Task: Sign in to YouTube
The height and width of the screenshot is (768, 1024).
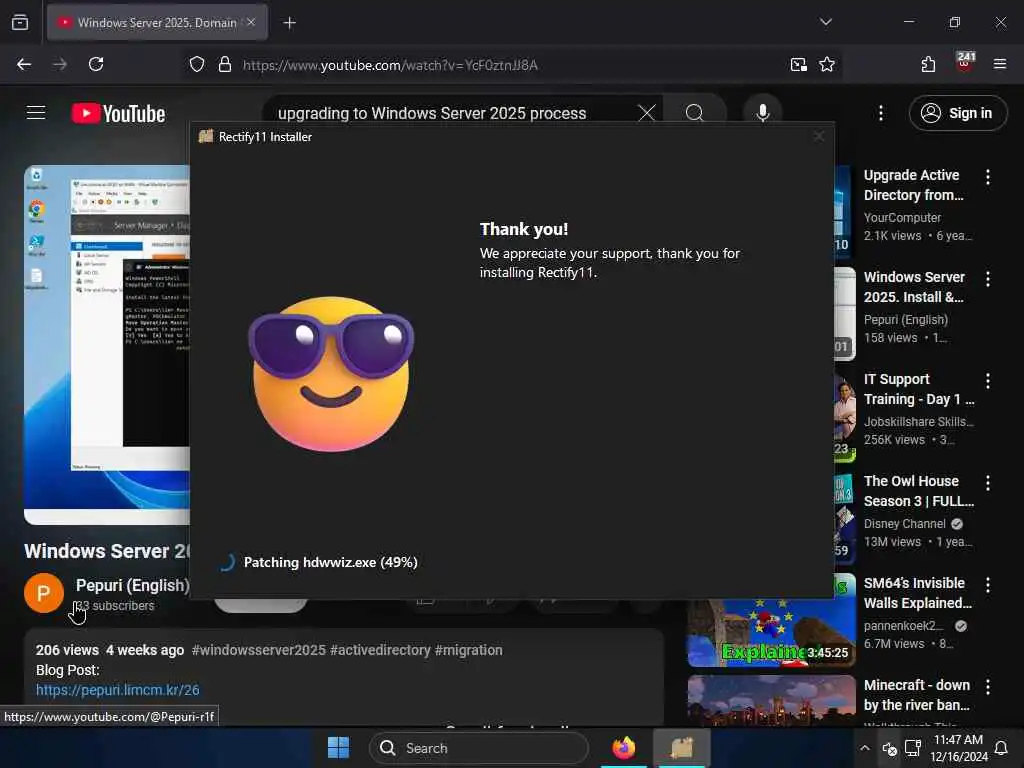Action: (x=958, y=113)
